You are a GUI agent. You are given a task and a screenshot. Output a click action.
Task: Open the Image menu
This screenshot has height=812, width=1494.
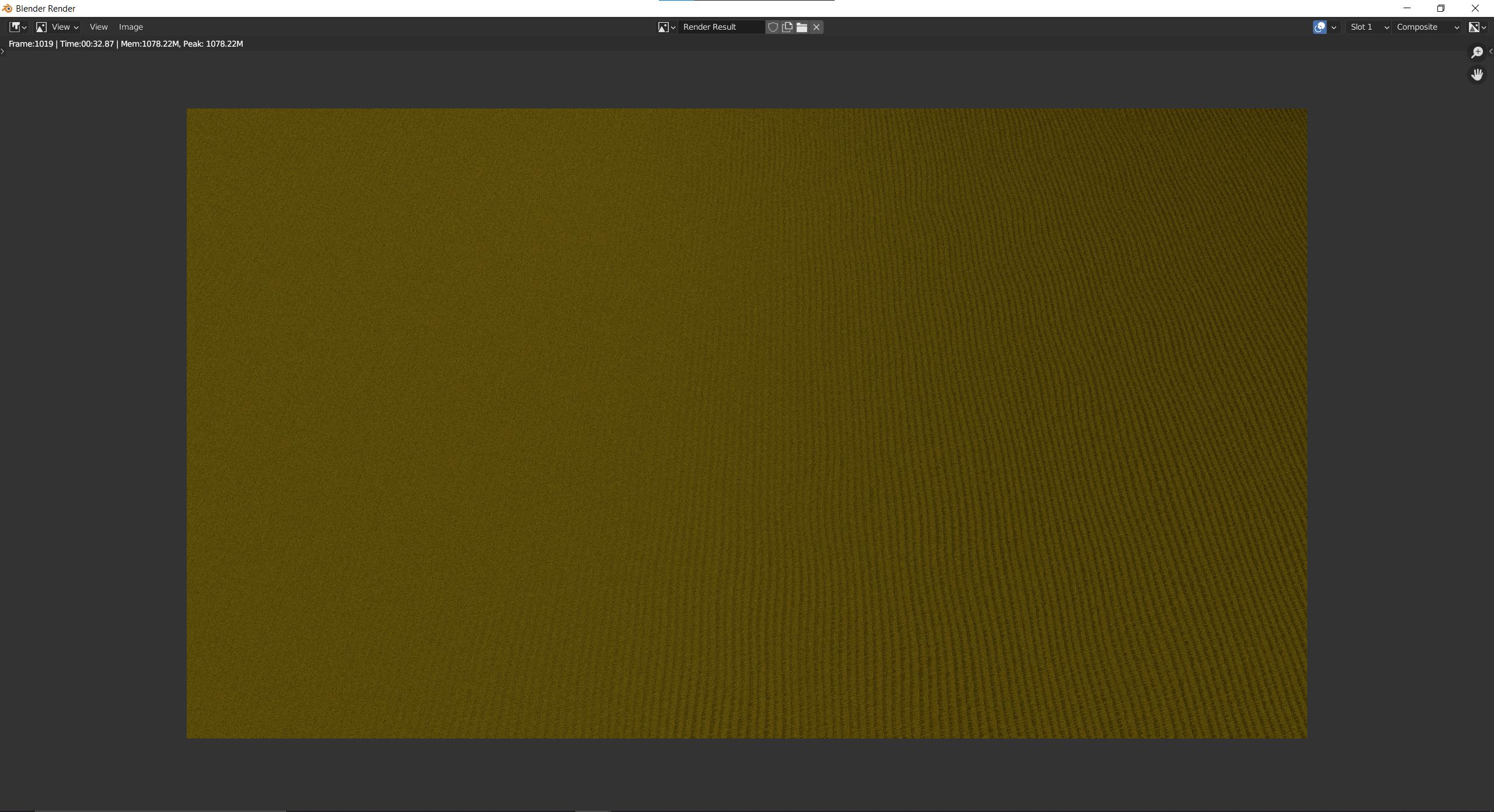pos(131,27)
